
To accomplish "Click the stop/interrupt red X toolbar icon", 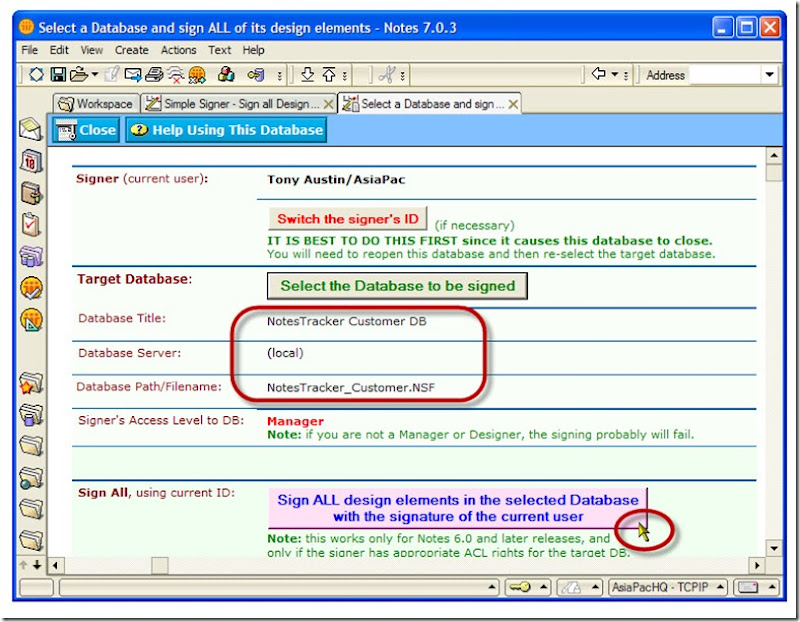I will click(x=176, y=75).
